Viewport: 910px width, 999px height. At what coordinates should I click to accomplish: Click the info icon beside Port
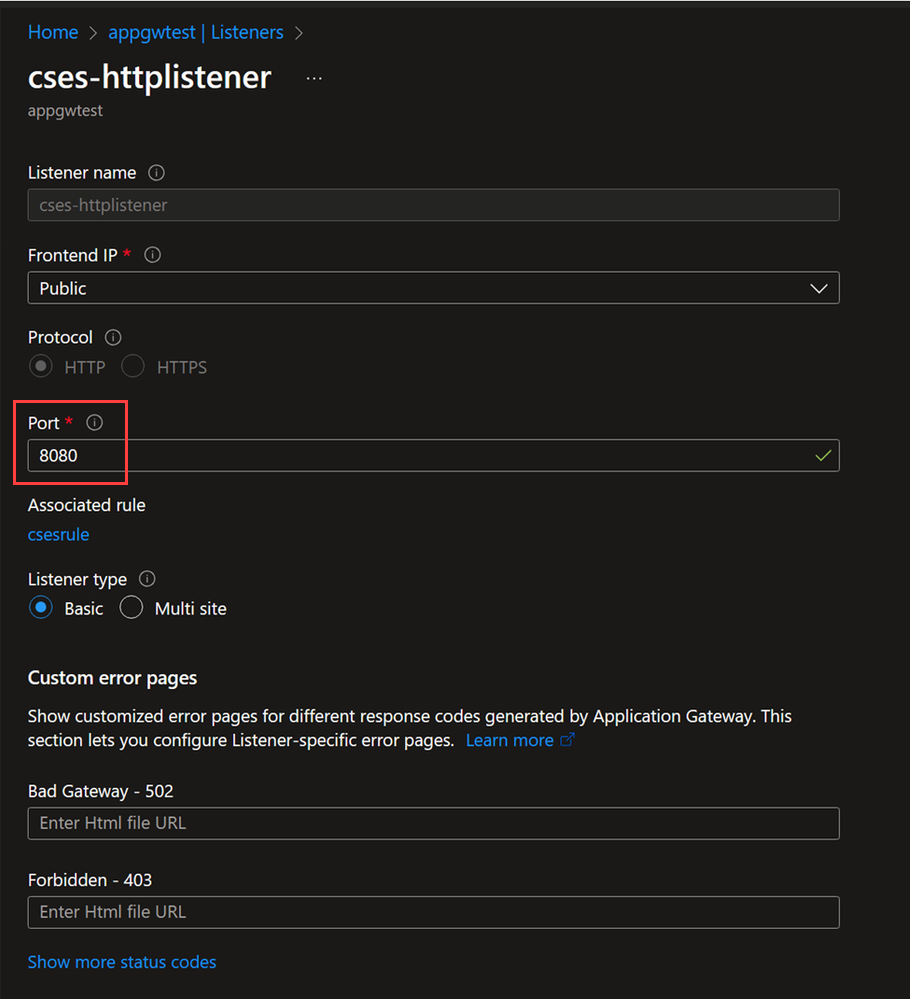point(95,422)
